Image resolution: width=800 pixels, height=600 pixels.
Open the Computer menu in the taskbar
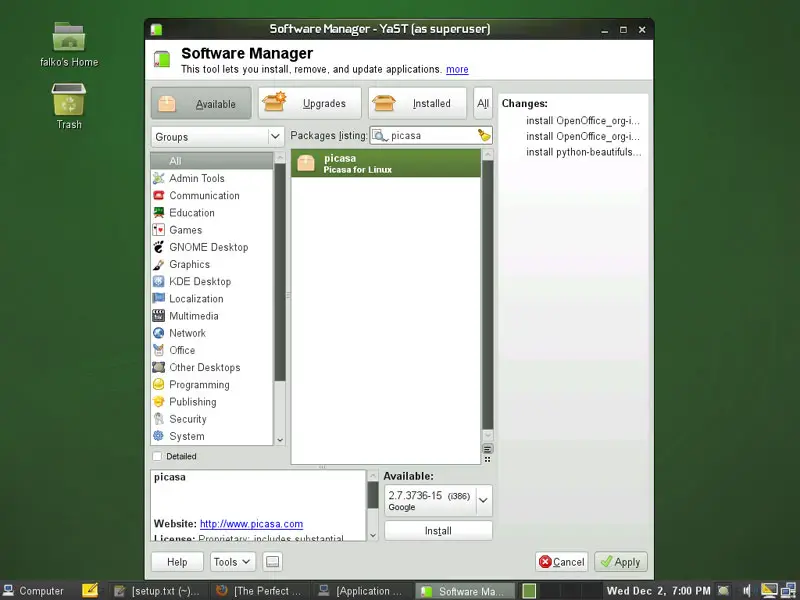click(35, 591)
